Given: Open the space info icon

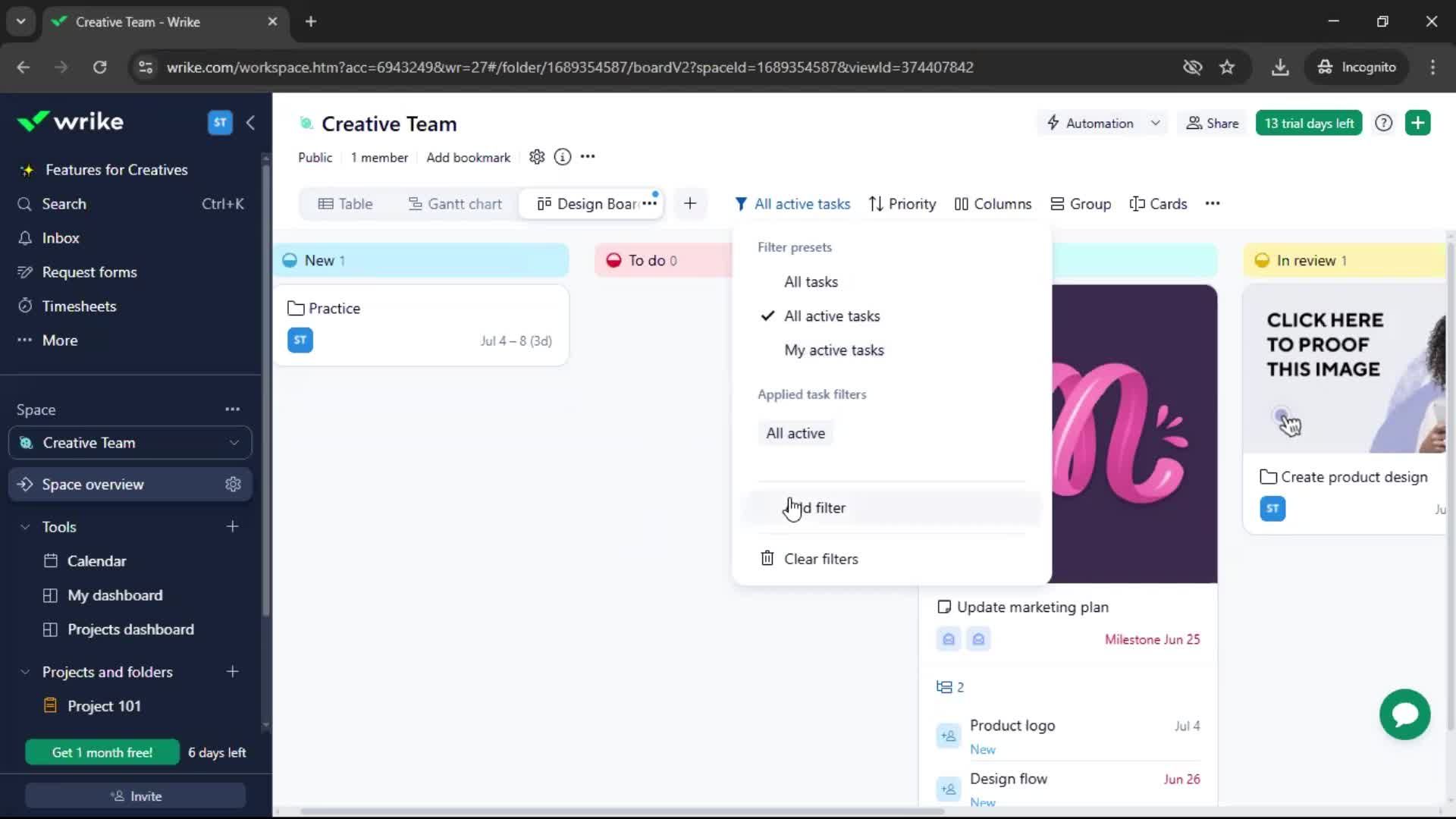Looking at the screenshot, I should (x=562, y=157).
